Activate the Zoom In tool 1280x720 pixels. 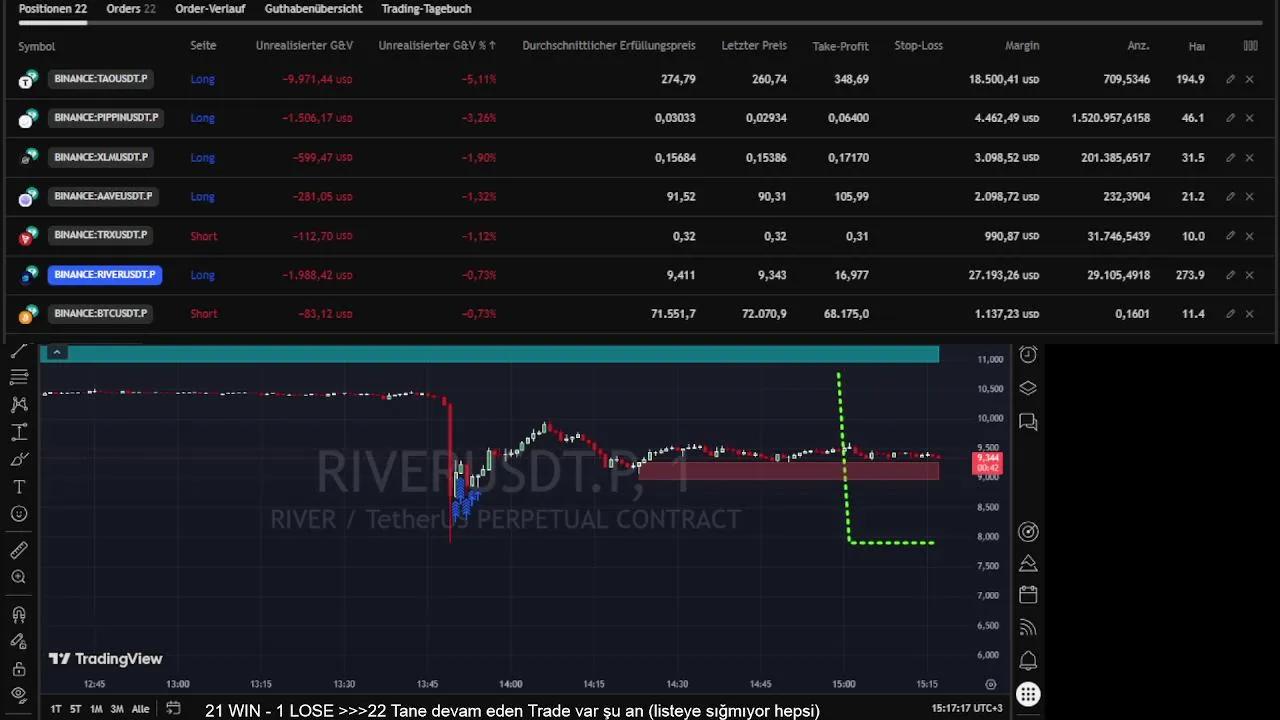pyautogui.click(x=19, y=577)
